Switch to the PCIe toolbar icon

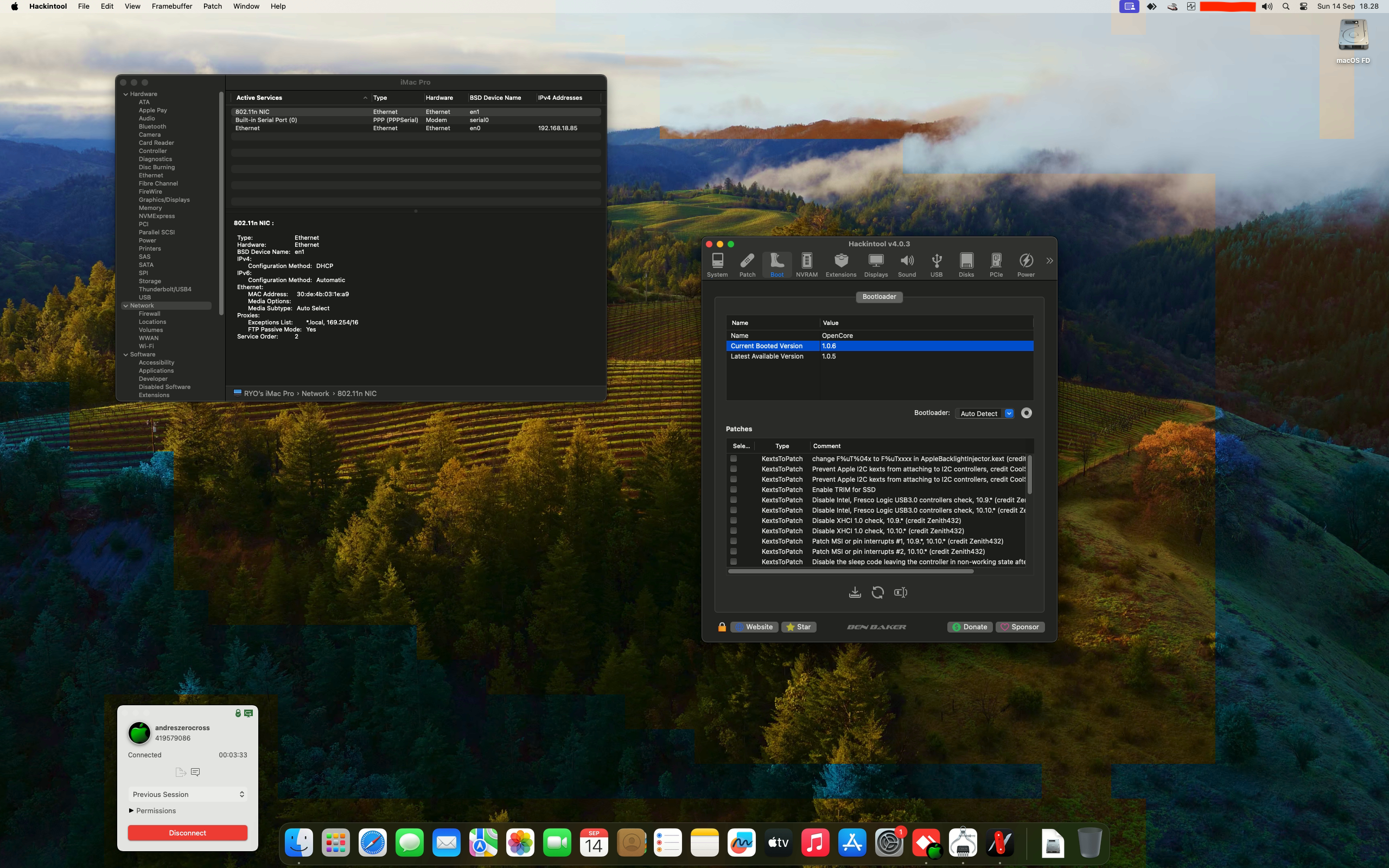[x=996, y=265]
